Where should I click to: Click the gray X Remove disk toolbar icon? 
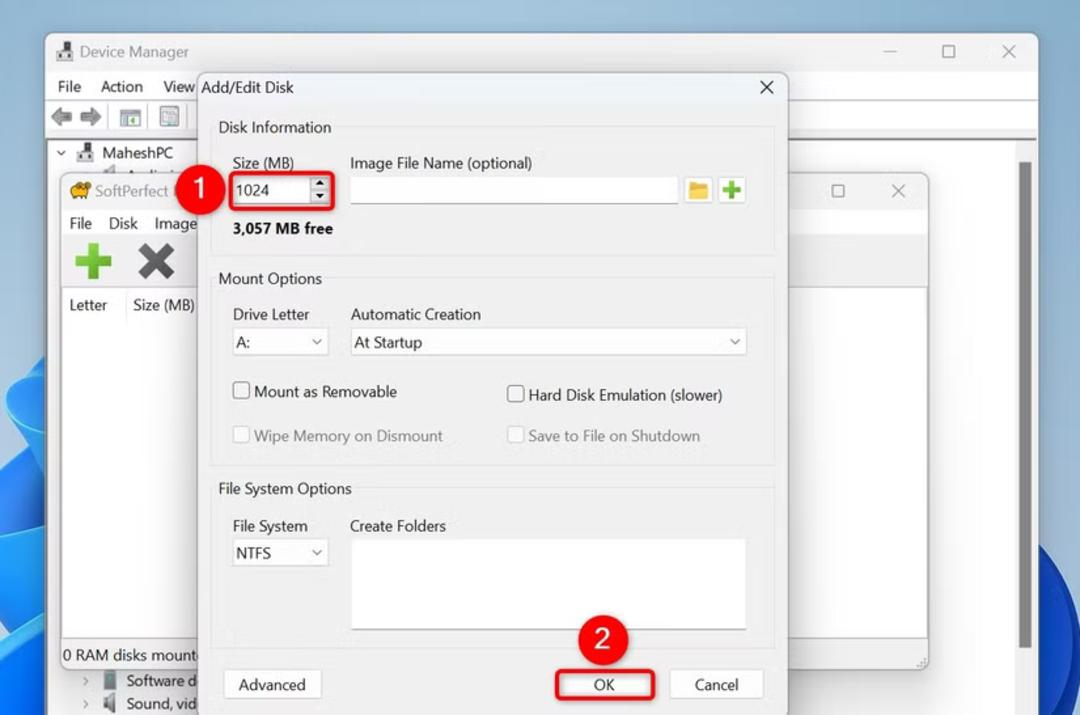click(156, 261)
